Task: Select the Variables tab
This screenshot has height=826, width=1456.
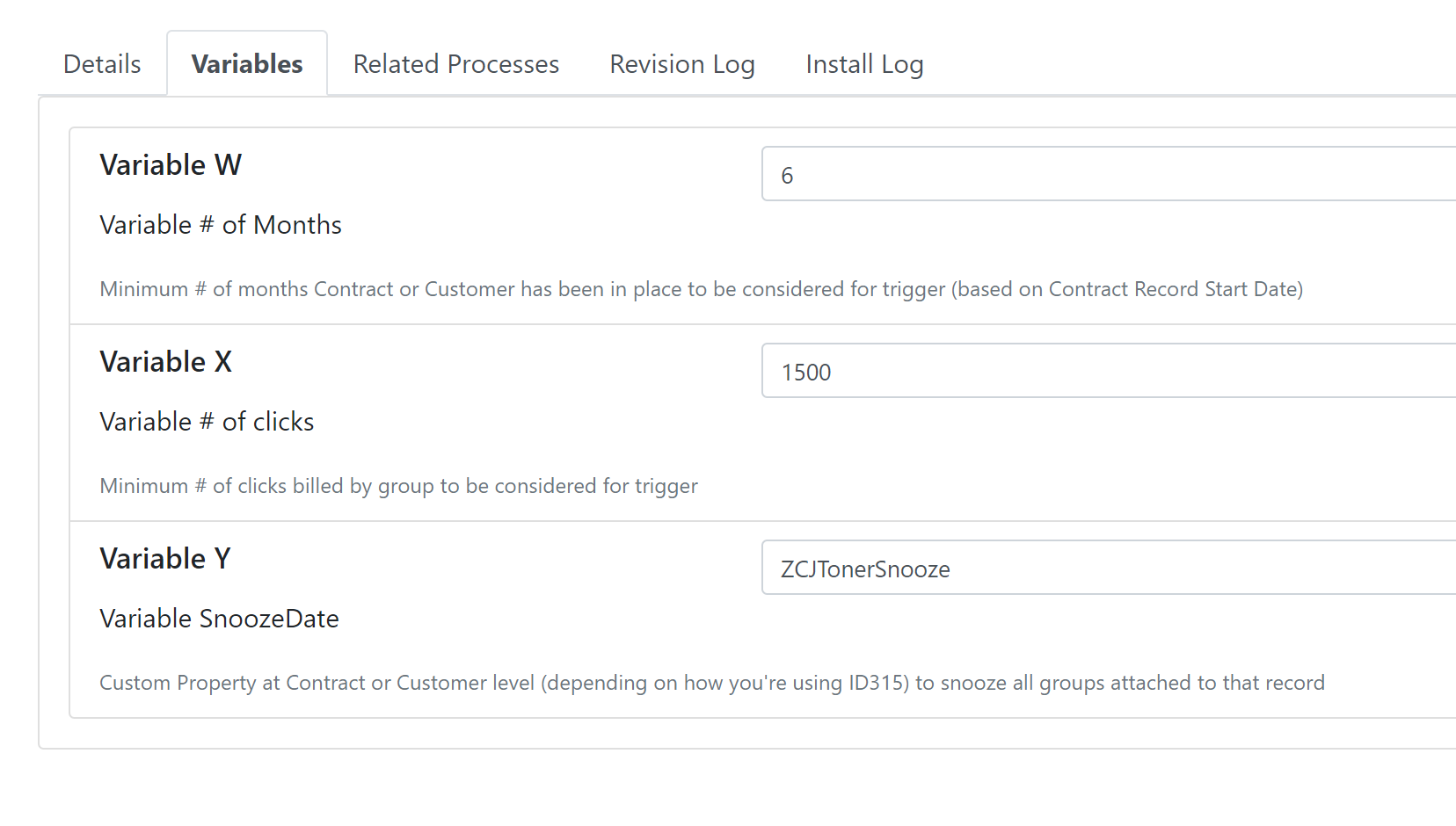Action: pyautogui.click(x=247, y=64)
